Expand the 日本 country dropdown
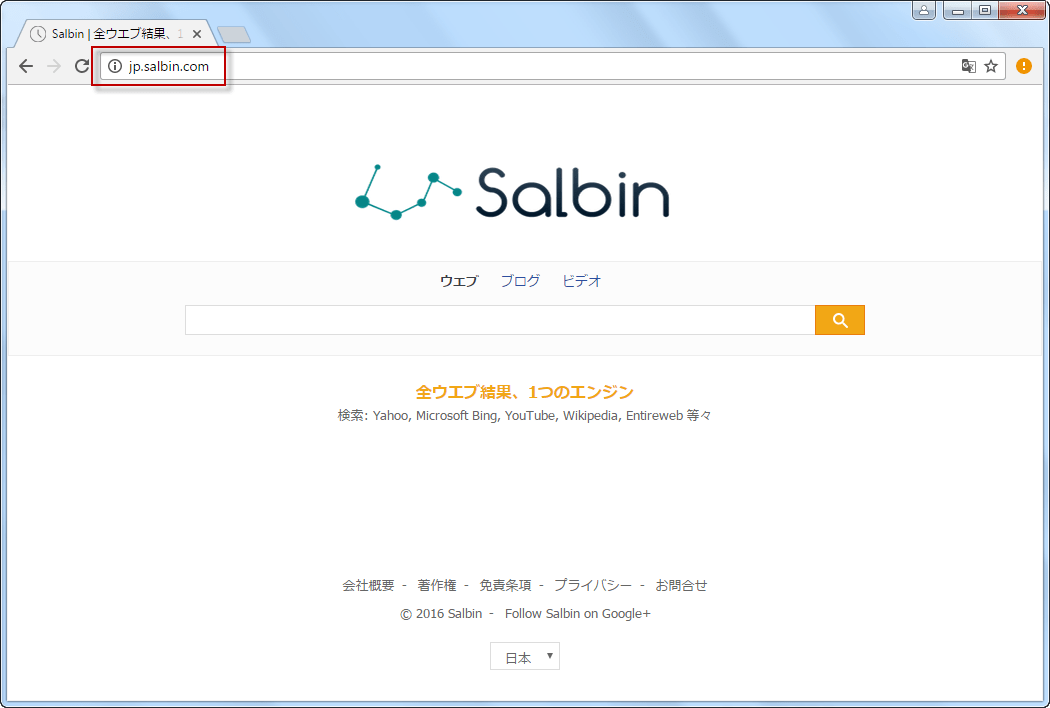Image resolution: width=1050 pixels, height=708 pixels. pos(525,656)
